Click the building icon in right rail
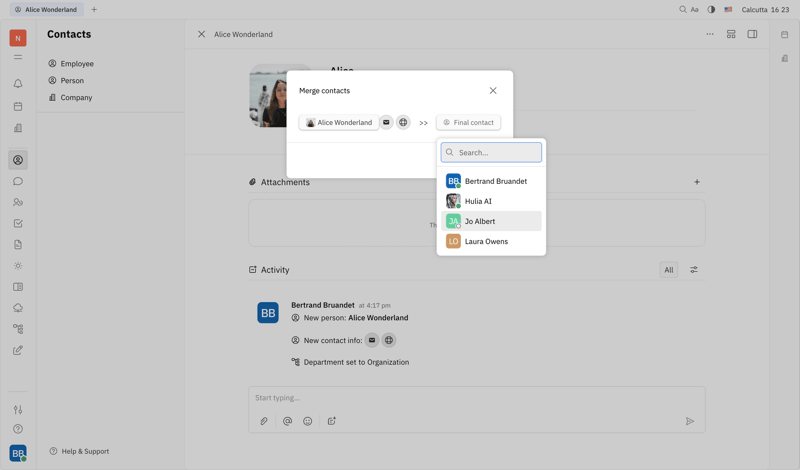Image resolution: width=800 pixels, height=470 pixels. point(785,58)
